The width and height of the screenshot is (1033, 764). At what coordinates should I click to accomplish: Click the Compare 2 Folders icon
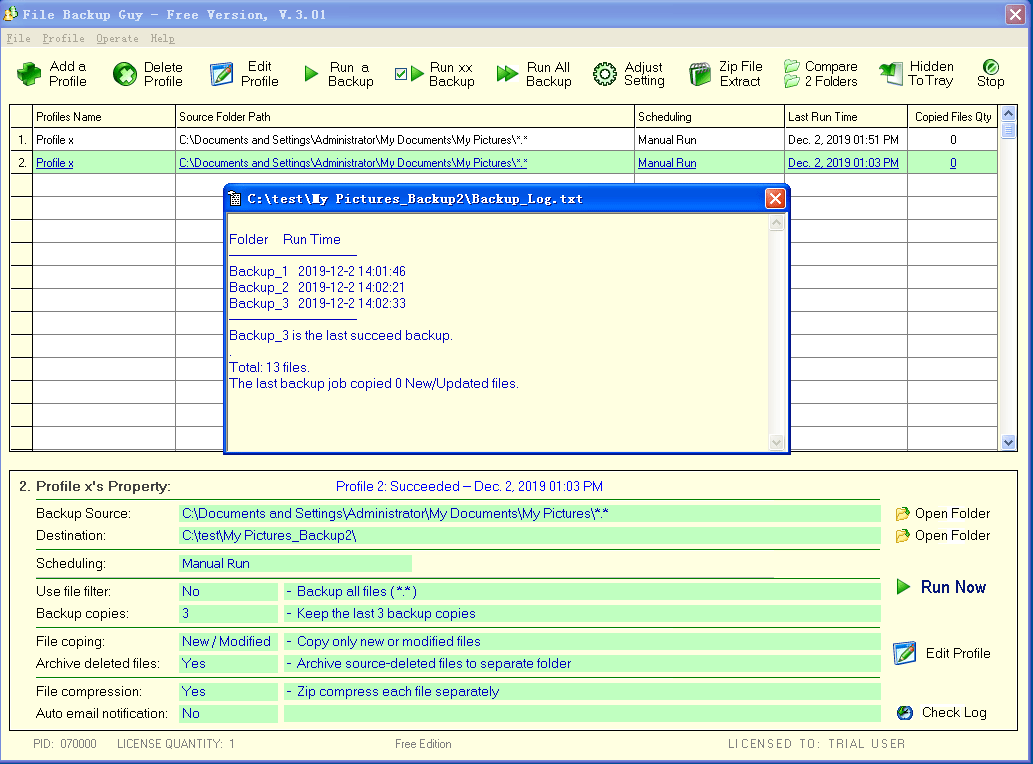[x=792, y=74]
